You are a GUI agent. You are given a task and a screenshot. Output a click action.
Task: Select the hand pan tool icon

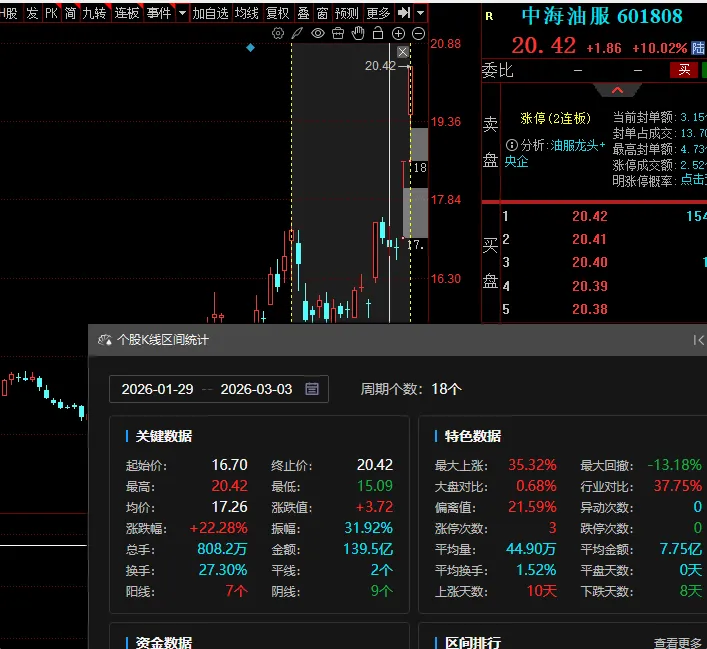point(358,33)
